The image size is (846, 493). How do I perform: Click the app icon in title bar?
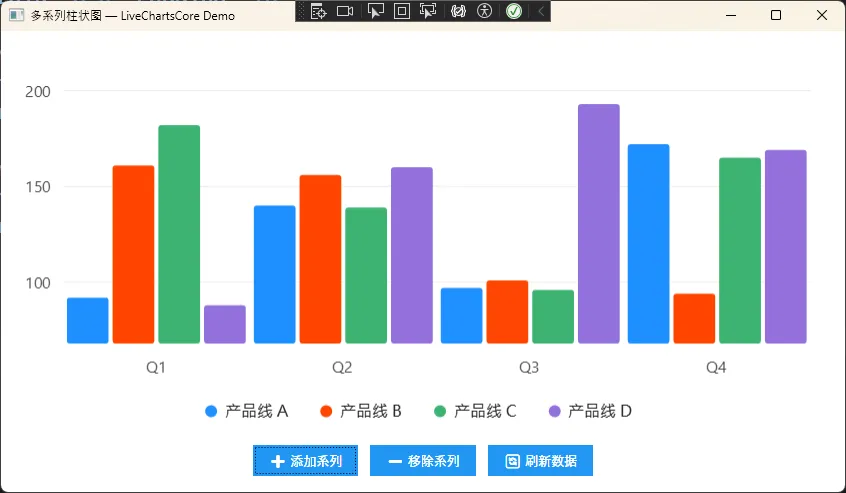click(16, 15)
